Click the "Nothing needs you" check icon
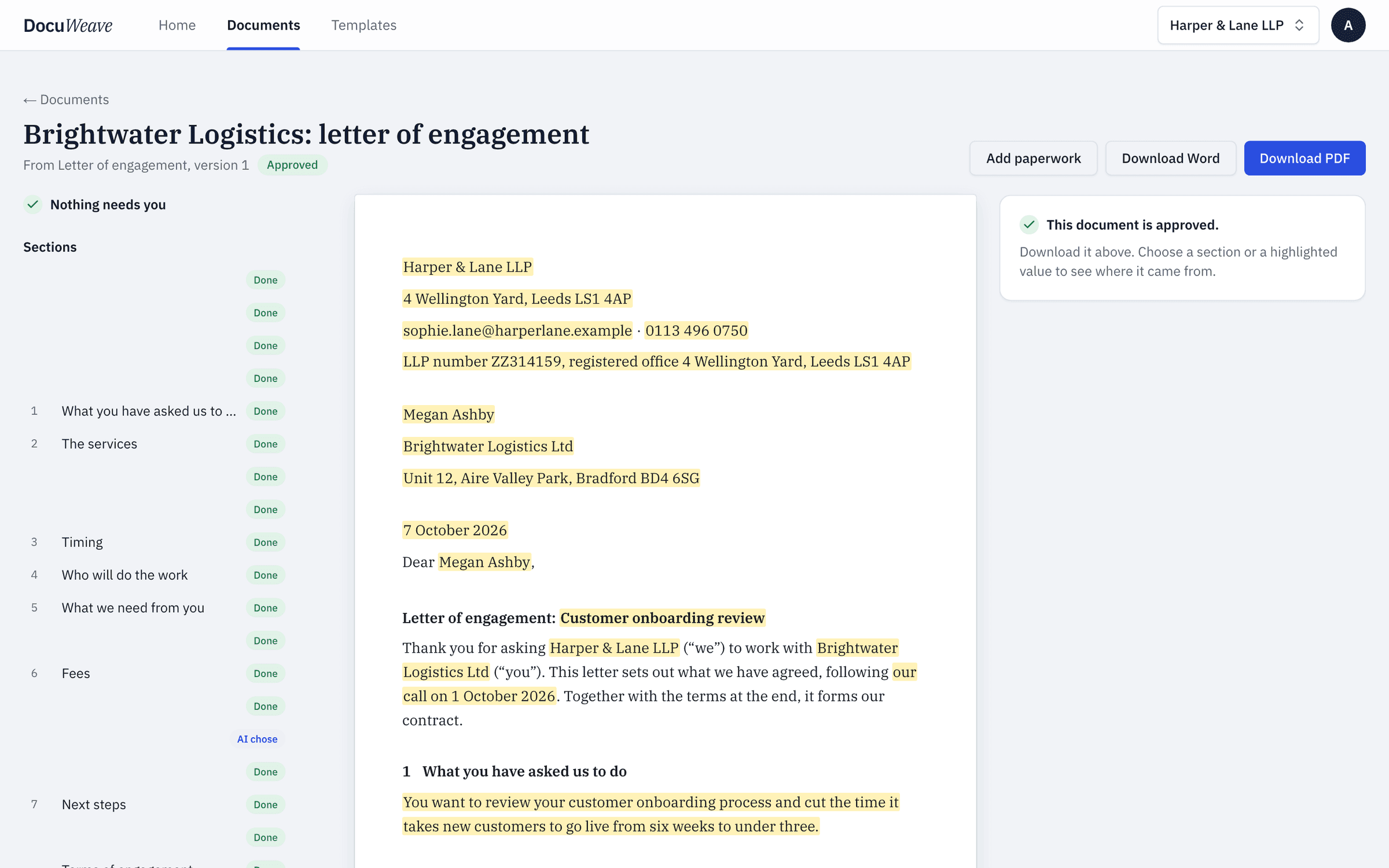This screenshot has height=868, width=1389. click(x=33, y=204)
